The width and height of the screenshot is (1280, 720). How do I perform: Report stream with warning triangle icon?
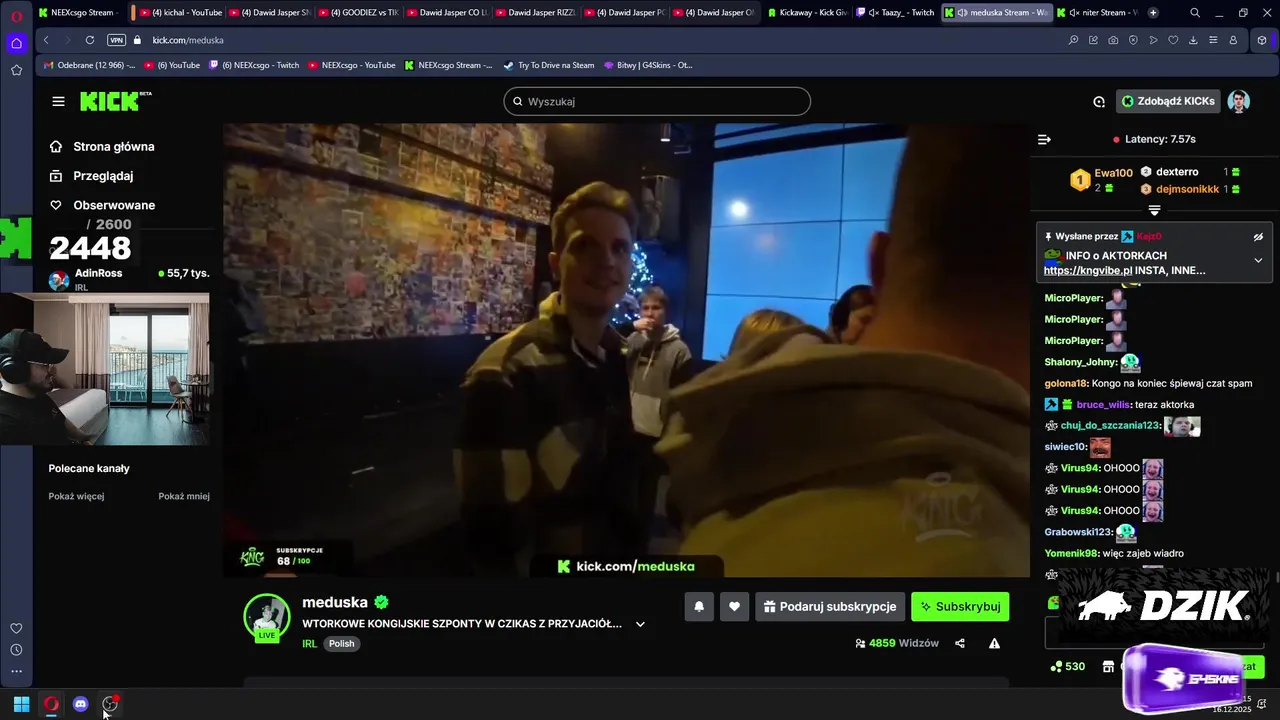[x=994, y=643]
